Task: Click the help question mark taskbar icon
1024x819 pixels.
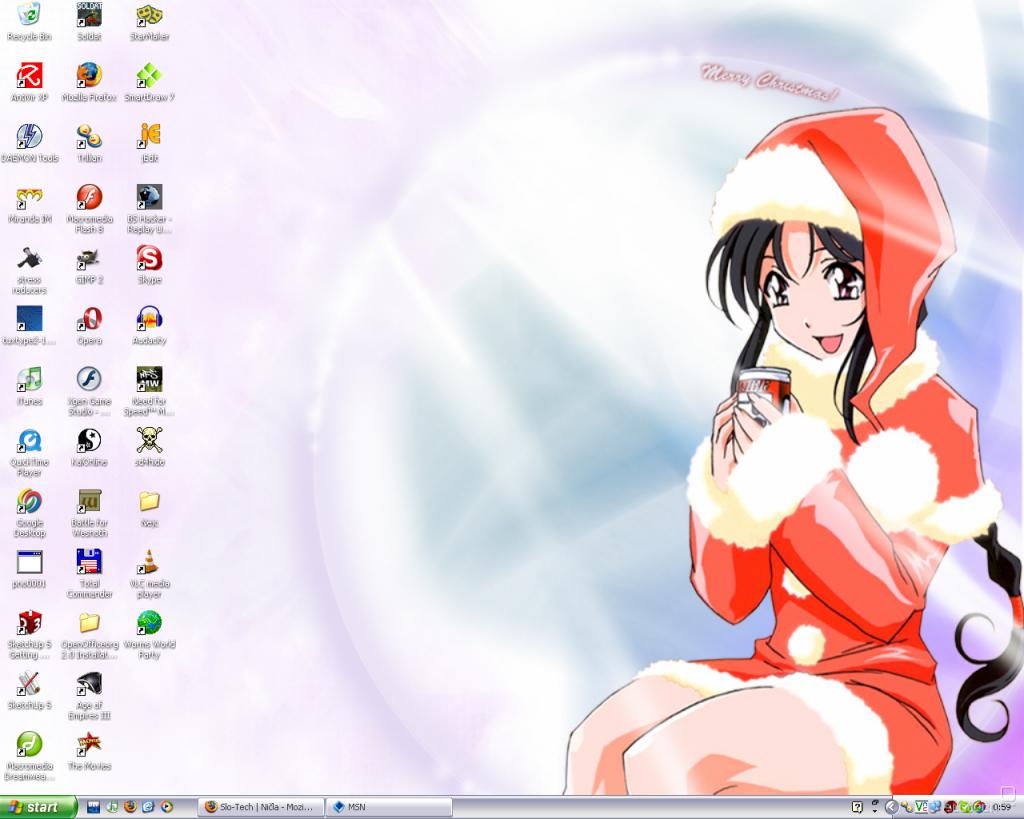Action: (857, 807)
